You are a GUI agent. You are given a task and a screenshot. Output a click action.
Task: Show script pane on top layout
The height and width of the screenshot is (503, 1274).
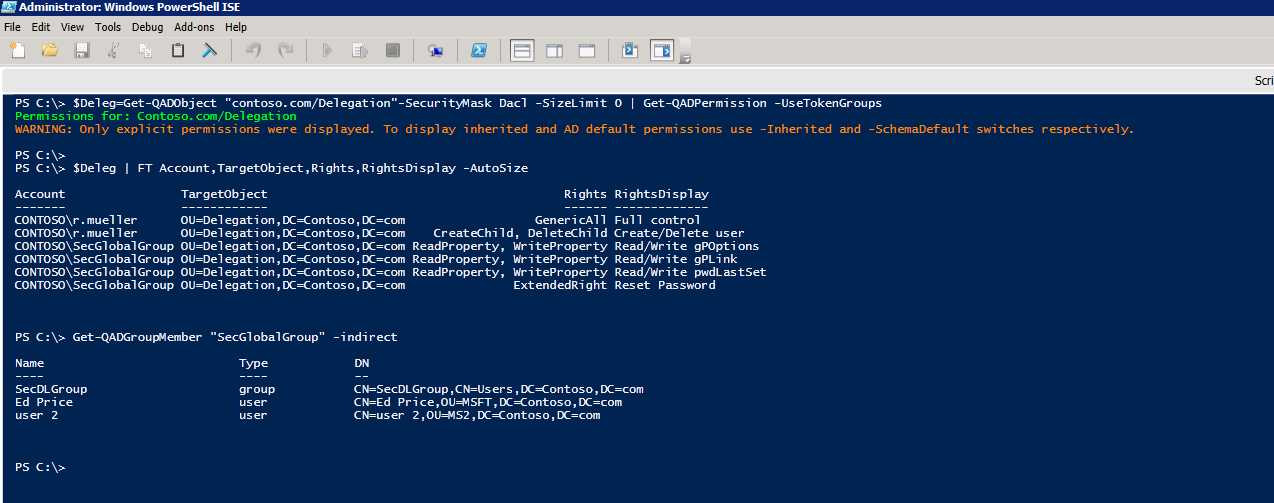[x=522, y=50]
